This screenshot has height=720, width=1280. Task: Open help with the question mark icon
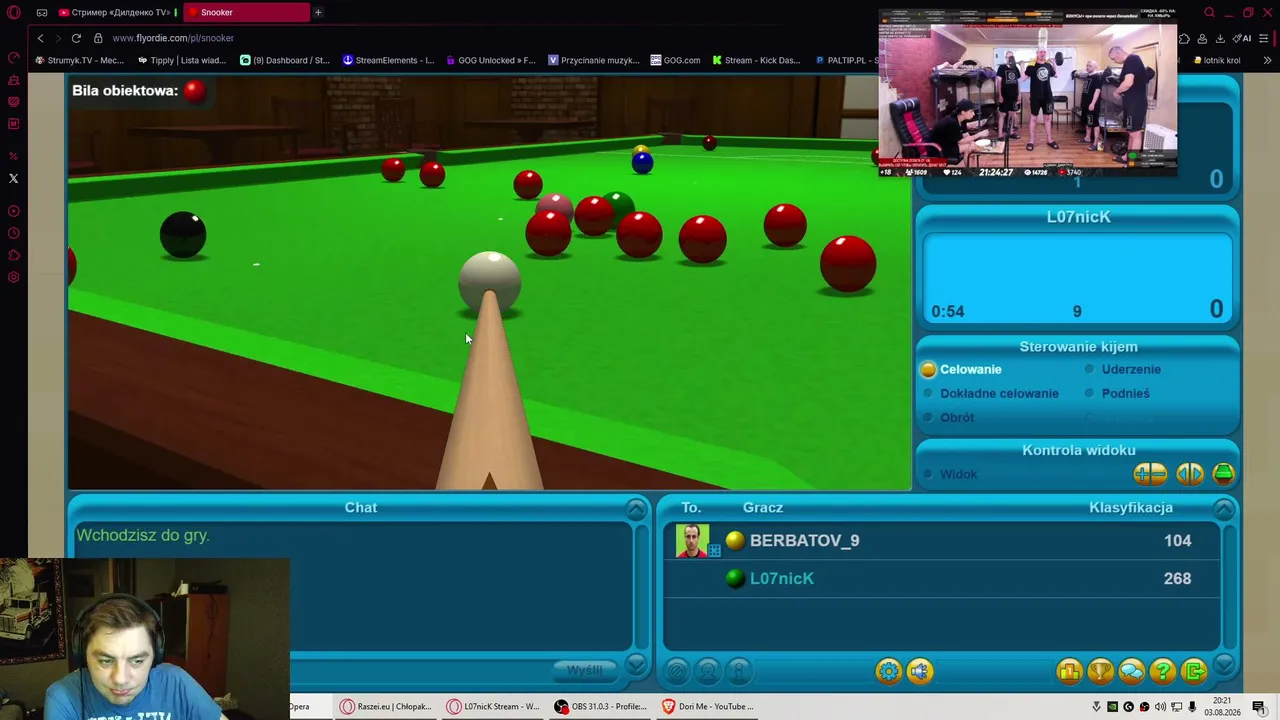[x=1162, y=671]
